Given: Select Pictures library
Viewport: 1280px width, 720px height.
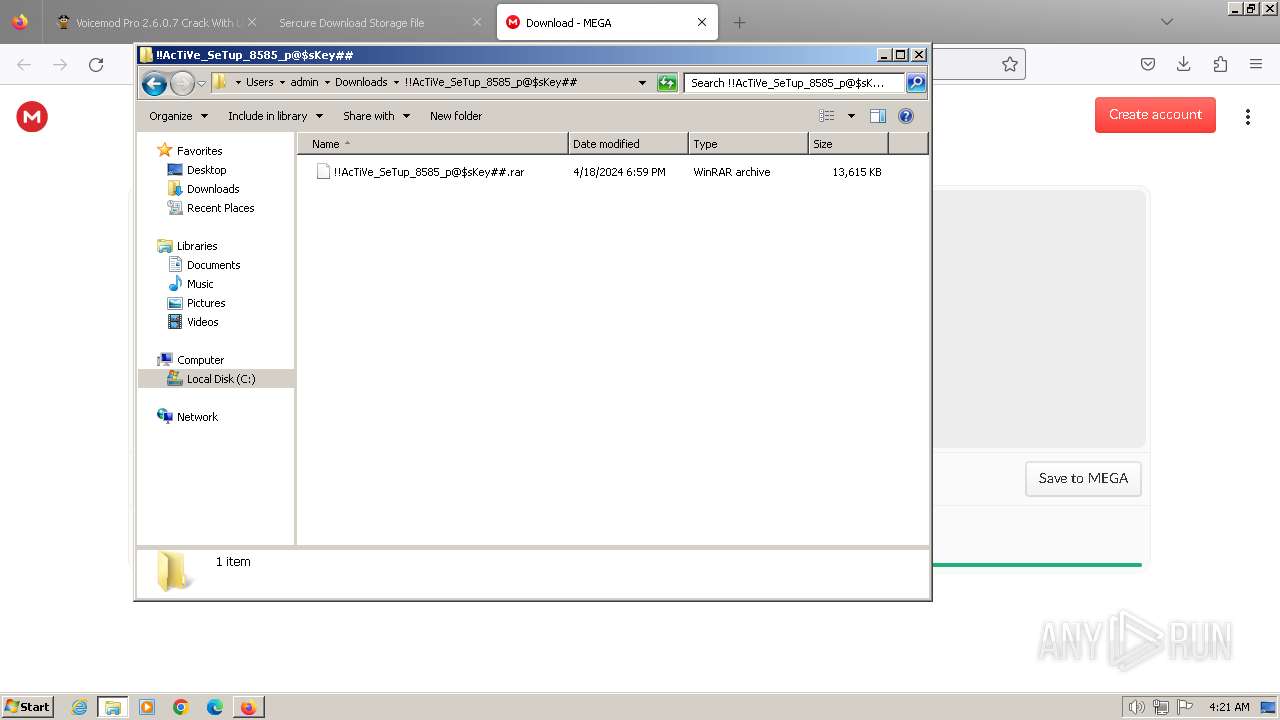Looking at the screenshot, I should point(196,303).
